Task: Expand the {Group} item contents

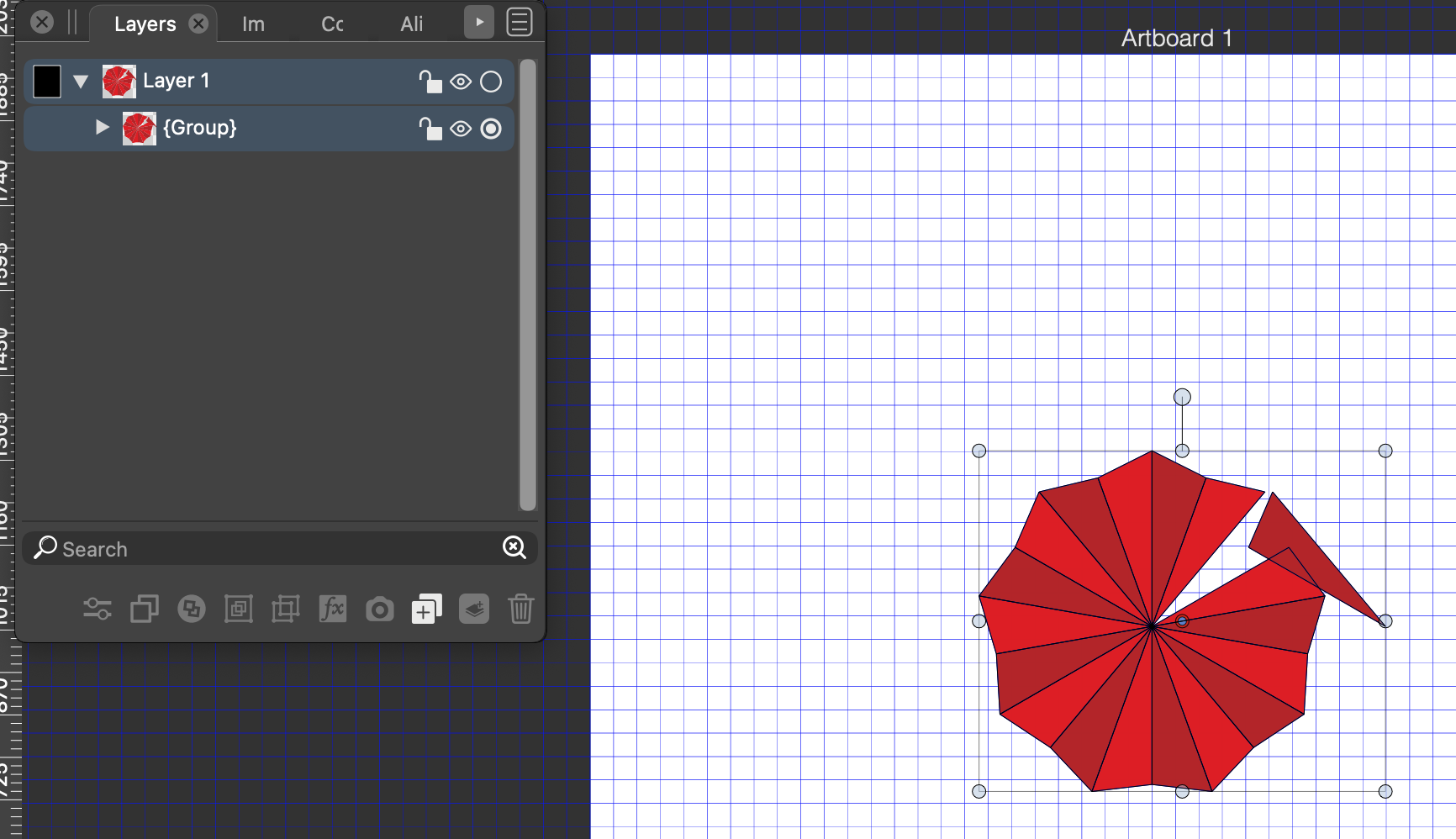Action: (102, 128)
